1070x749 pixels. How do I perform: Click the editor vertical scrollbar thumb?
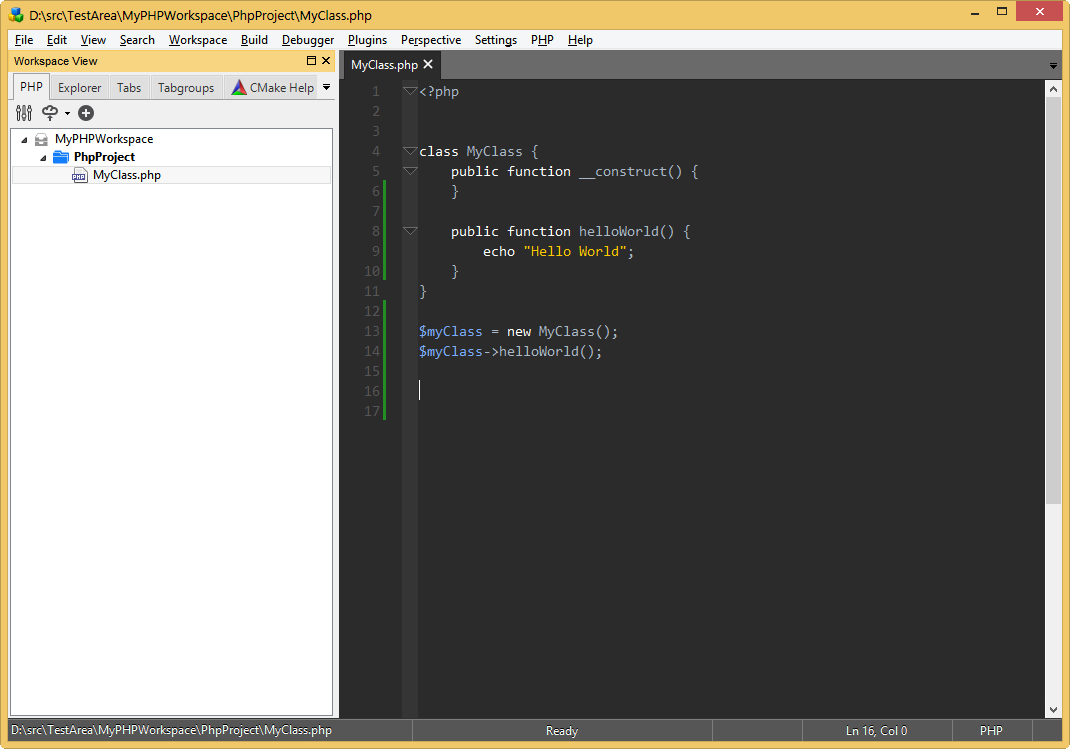[x=1053, y=300]
